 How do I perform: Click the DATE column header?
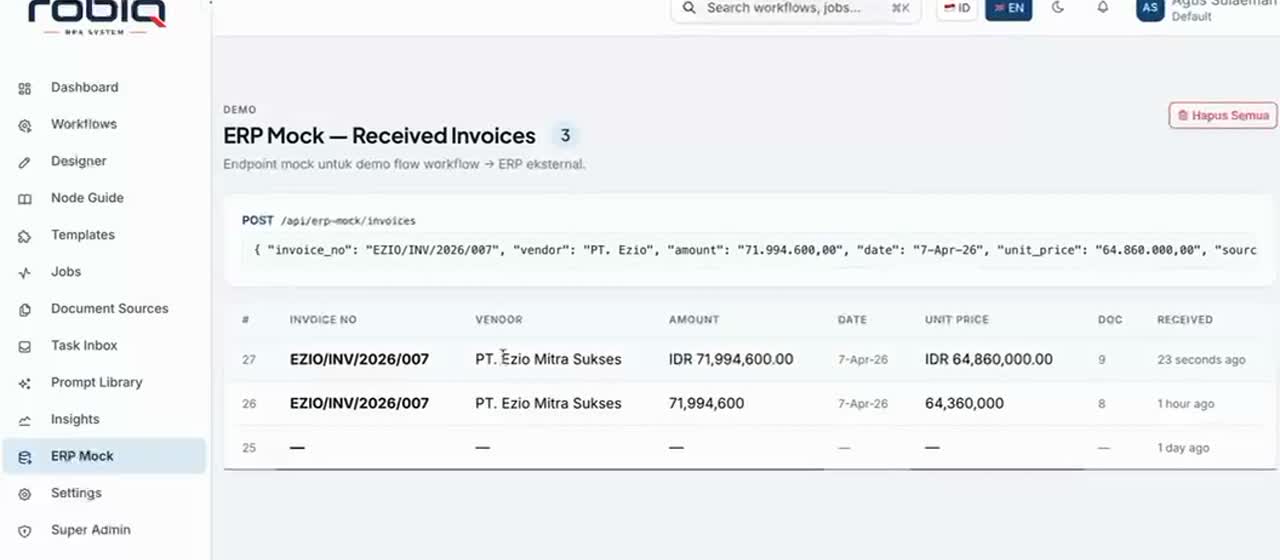point(852,320)
